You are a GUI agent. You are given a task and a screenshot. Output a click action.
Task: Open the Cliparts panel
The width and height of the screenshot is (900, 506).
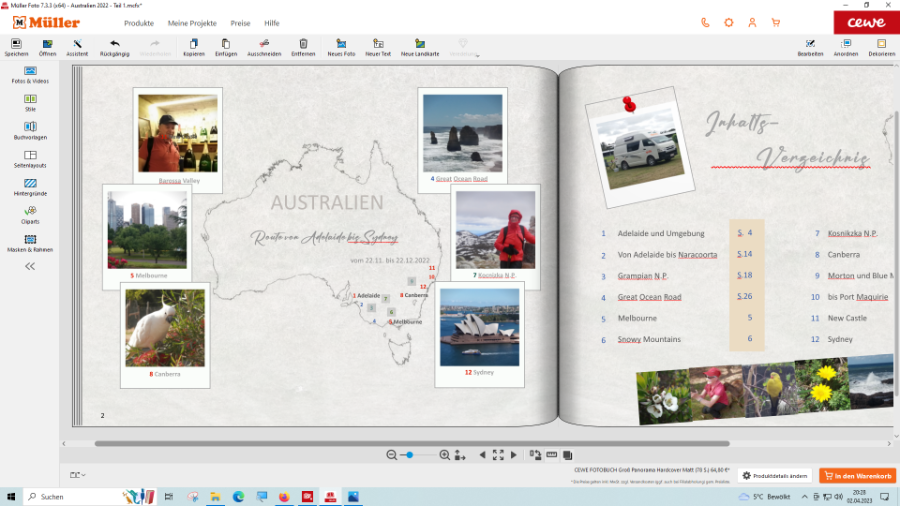[30, 211]
